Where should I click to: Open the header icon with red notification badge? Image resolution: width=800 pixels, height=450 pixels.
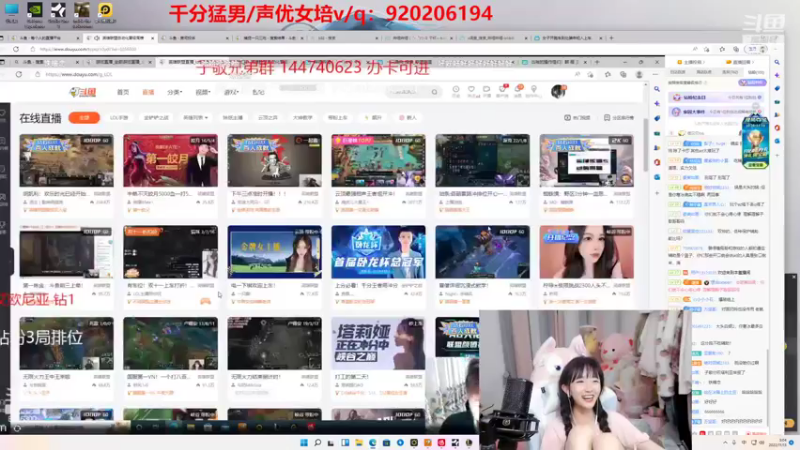point(503,90)
